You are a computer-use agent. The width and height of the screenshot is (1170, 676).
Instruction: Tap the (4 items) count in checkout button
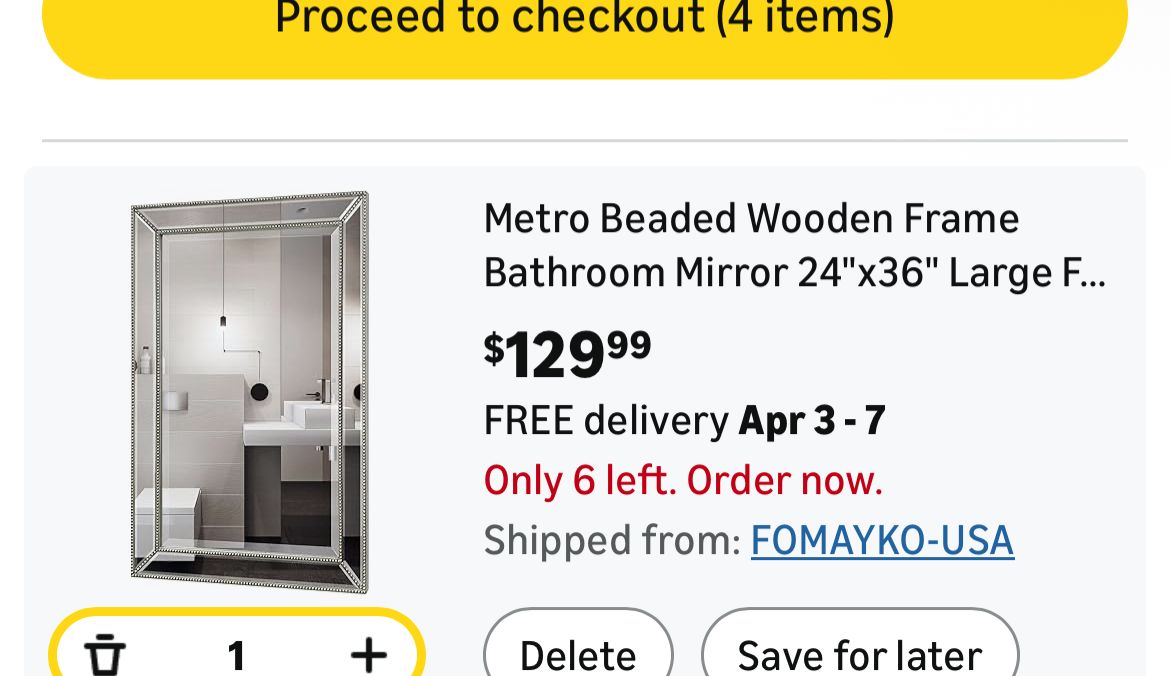[x=804, y=18]
